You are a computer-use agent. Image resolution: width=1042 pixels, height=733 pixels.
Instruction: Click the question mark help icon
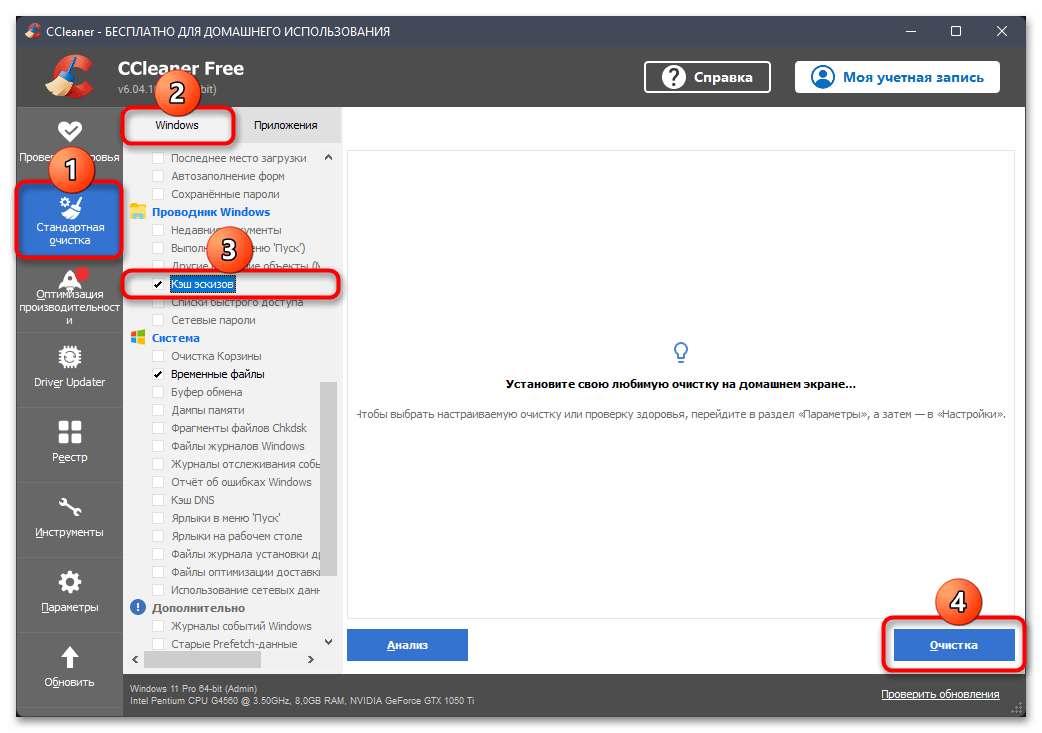coord(673,77)
